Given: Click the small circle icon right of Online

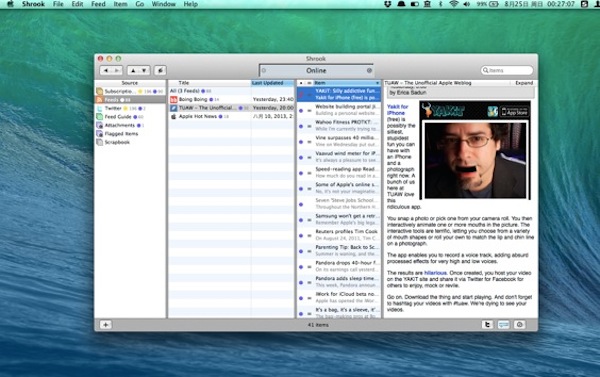Looking at the screenshot, I should click(x=369, y=70).
